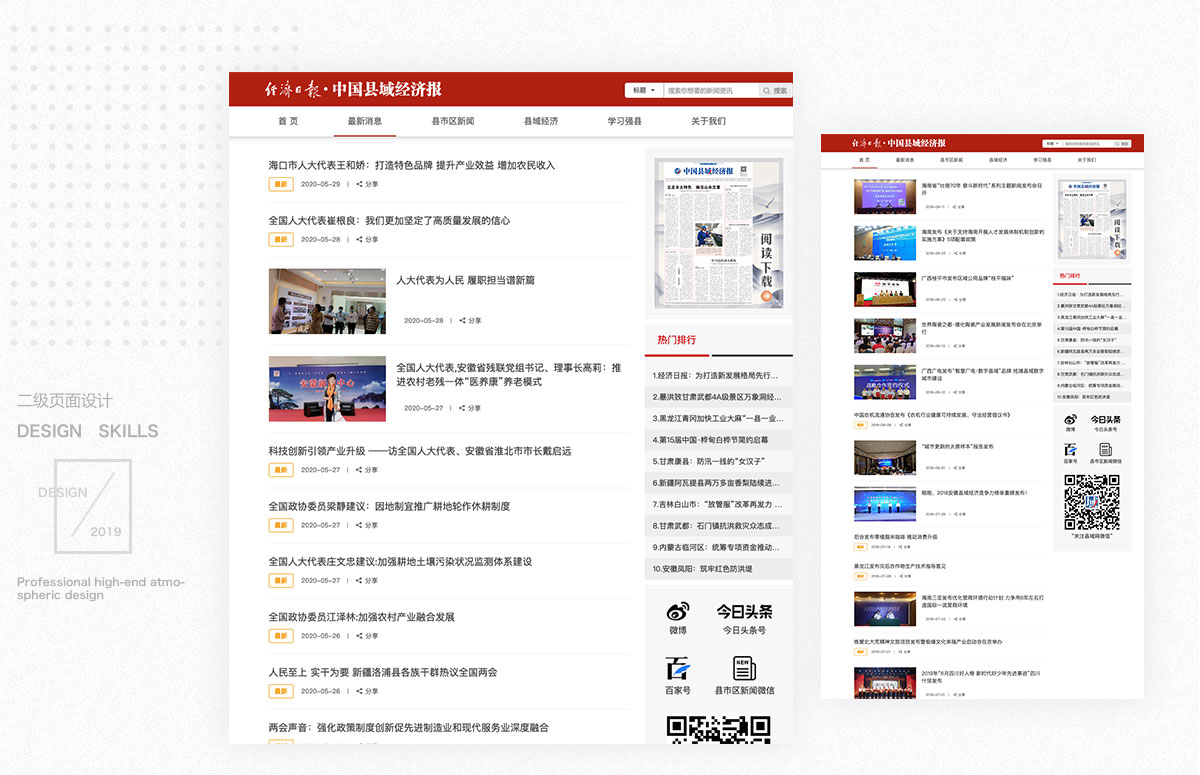Switch to the 县域经济 tab in the larger page

click(541, 121)
